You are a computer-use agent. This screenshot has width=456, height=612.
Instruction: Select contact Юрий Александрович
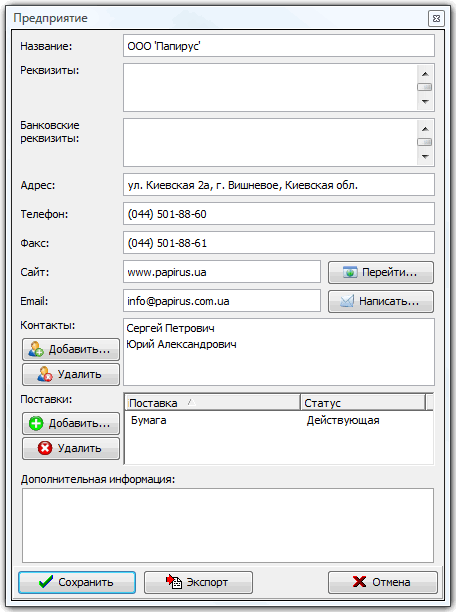(x=181, y=344)
